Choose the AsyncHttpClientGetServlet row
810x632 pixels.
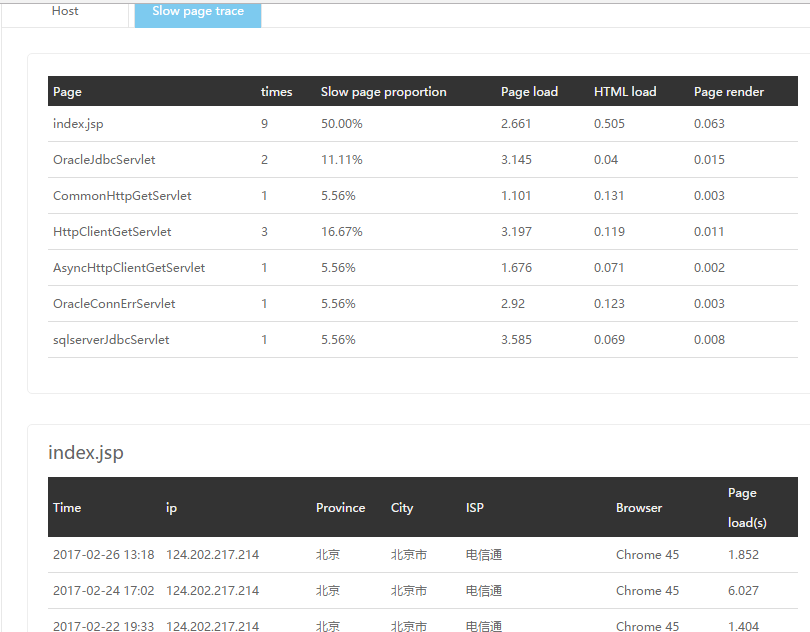[129, 268]
